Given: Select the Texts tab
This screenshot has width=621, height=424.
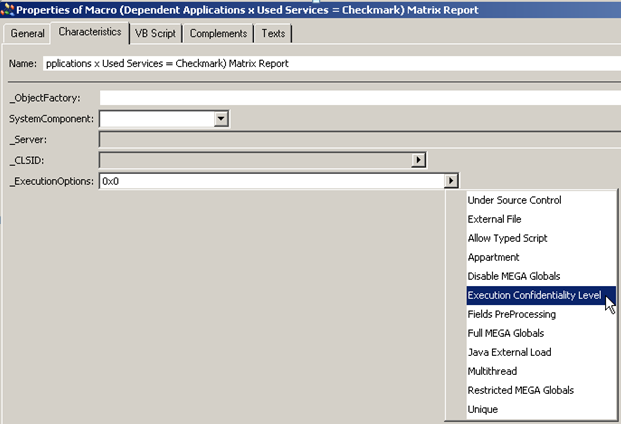Looking at the screenshot, I should 273,33.
